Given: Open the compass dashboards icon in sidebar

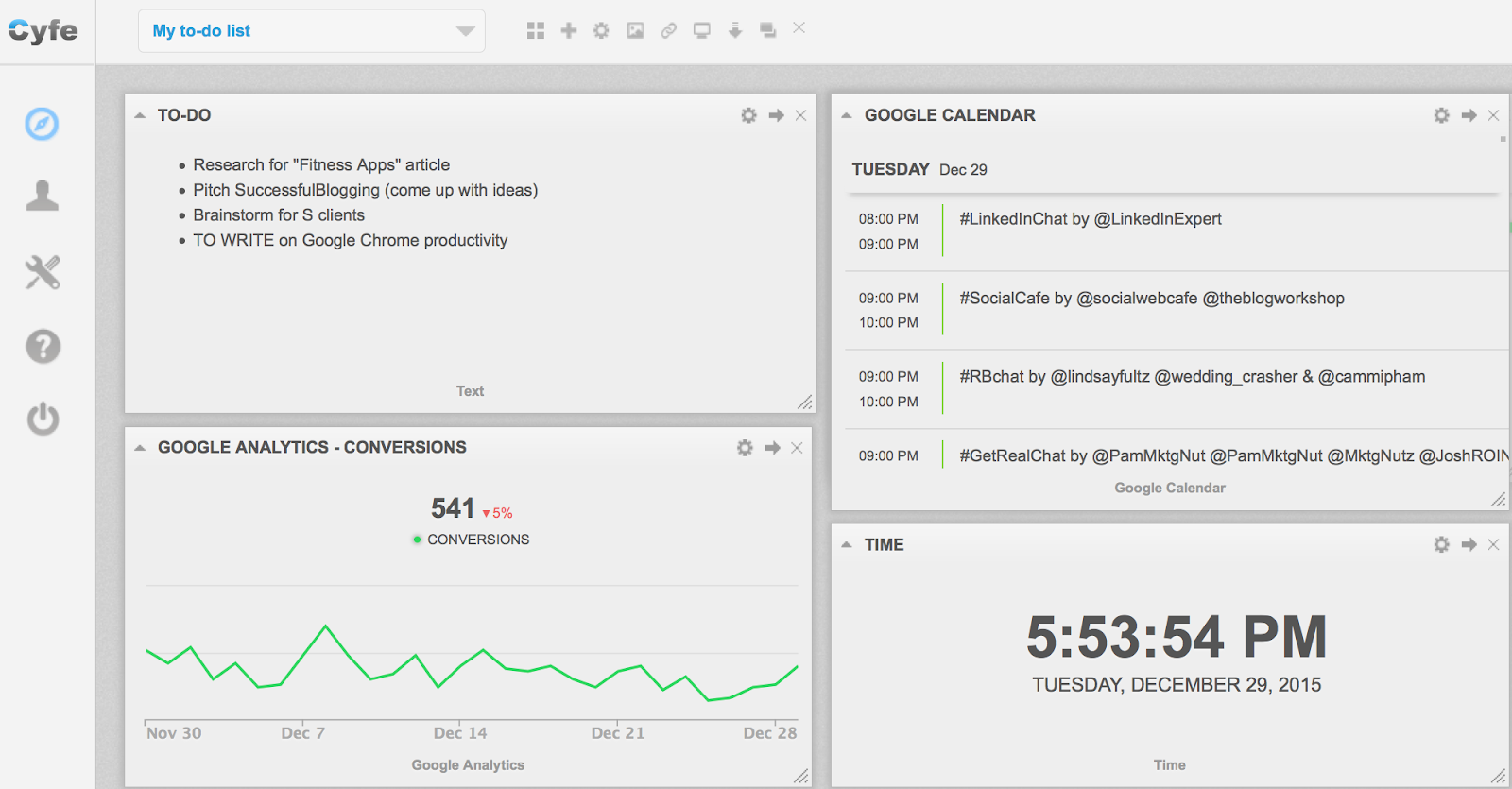Looking at the screenshot, I should pos(42,124).
